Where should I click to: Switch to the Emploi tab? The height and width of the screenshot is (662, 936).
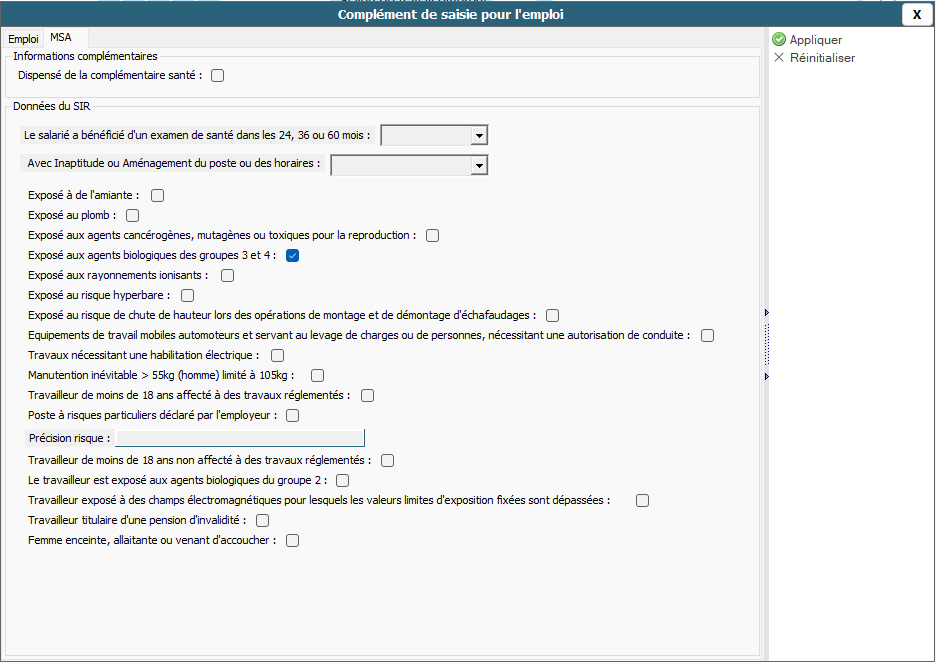(x=23, y=39)
